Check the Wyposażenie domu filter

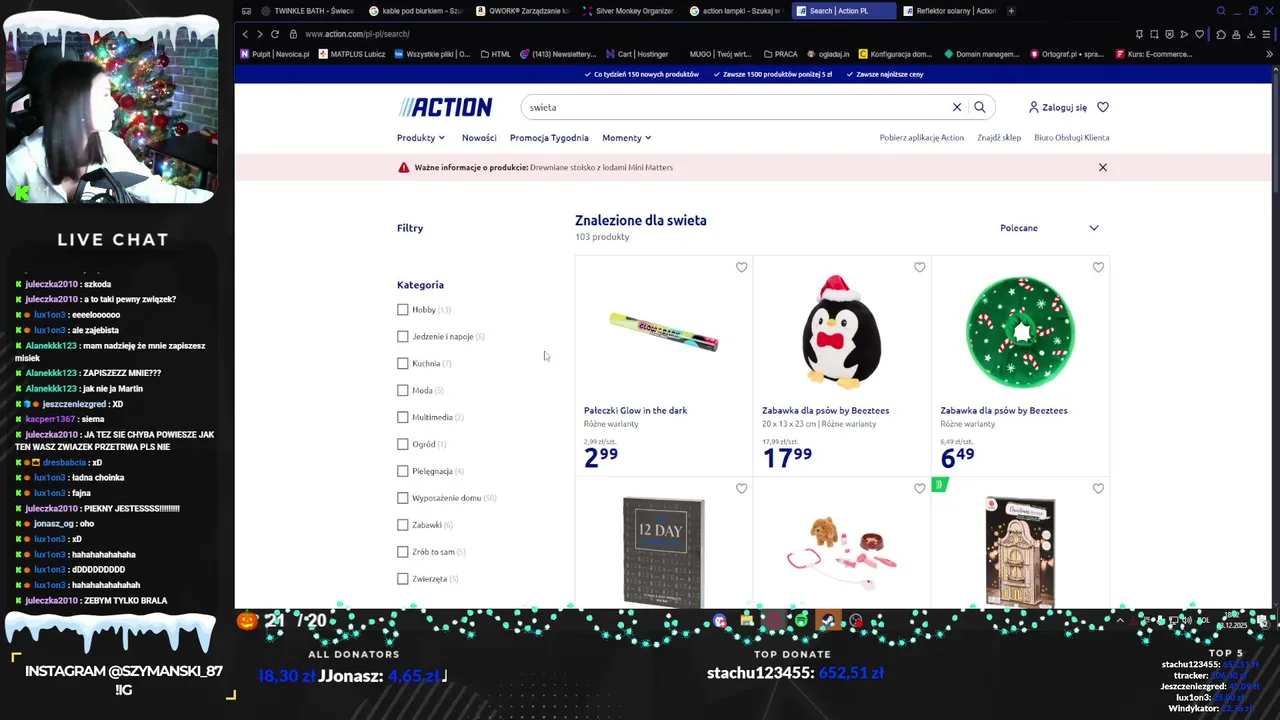click(403, 498)
